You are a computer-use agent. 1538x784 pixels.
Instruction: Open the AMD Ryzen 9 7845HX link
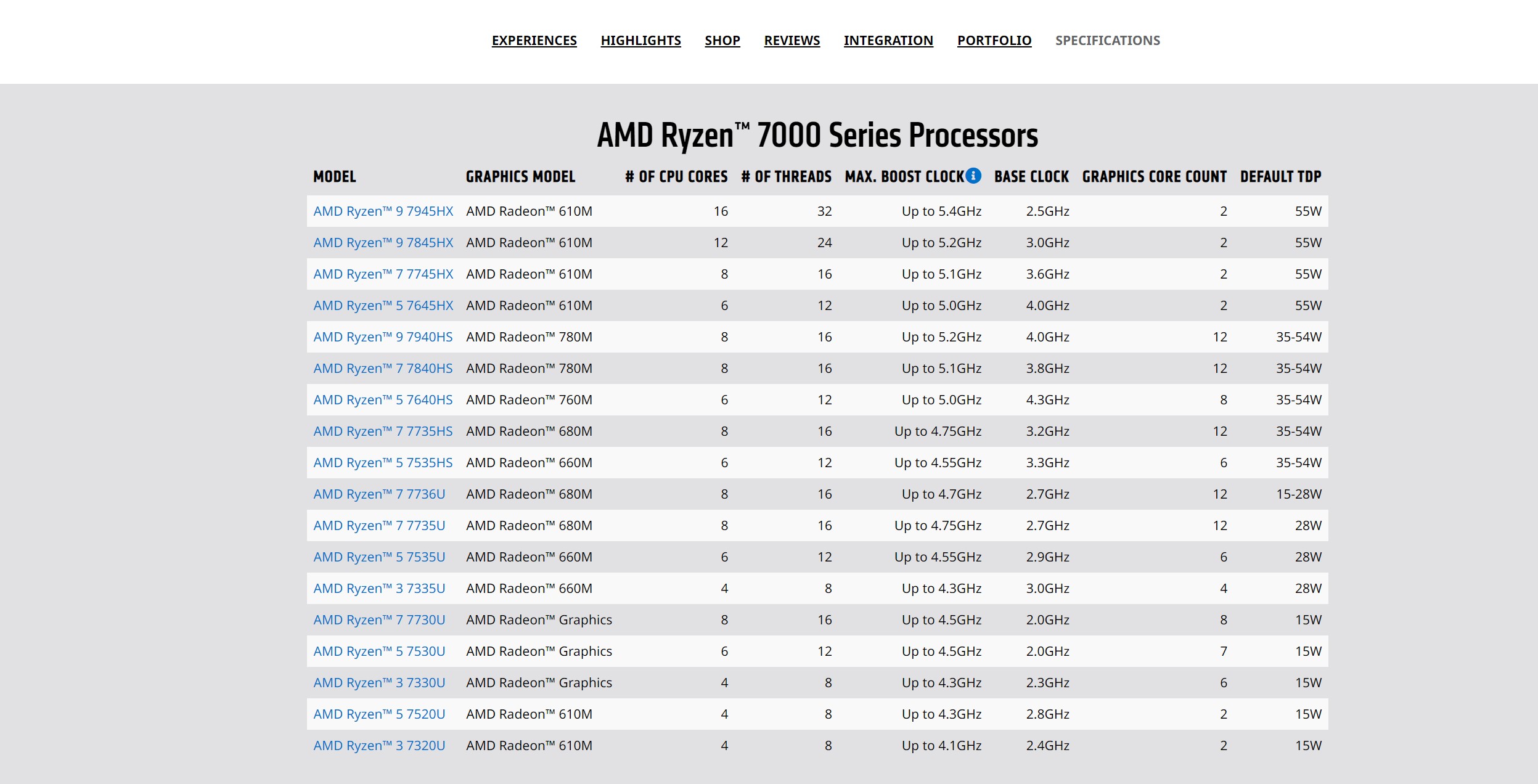[383, 243]
